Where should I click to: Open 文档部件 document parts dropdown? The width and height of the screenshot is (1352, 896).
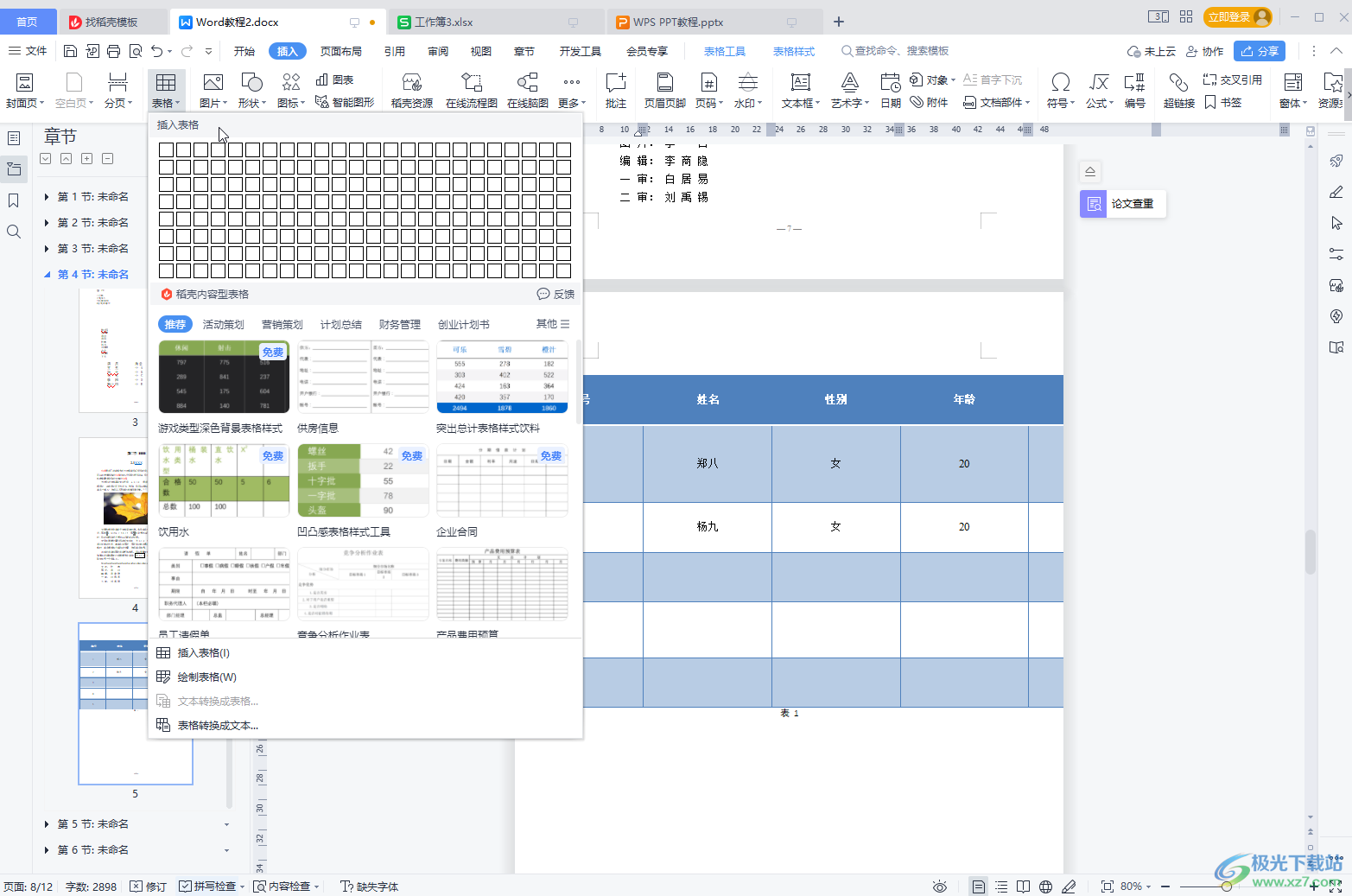997,102
